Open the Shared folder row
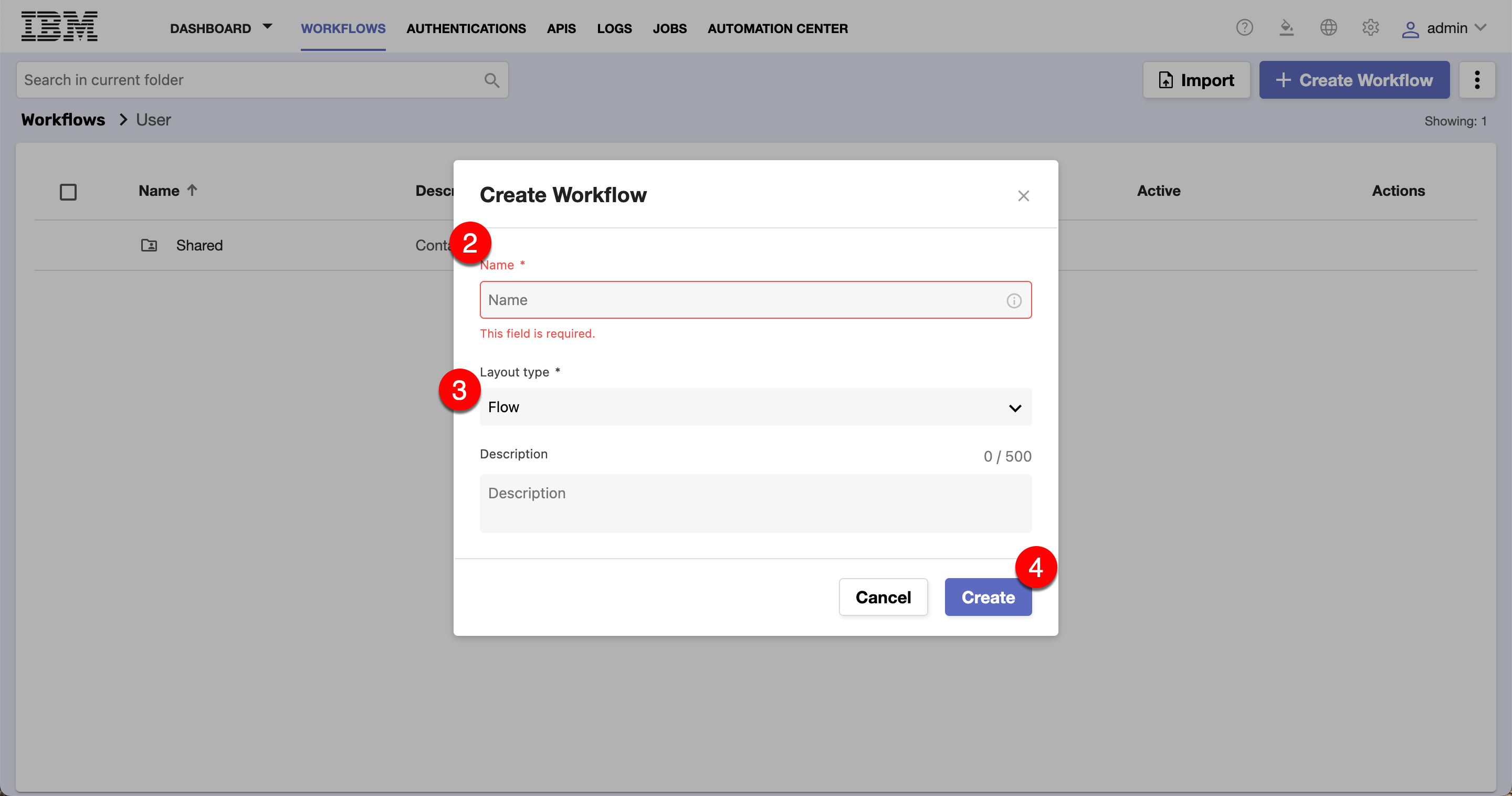The width and height of the screenshot is (1512, 796). [x=755, y=245]
